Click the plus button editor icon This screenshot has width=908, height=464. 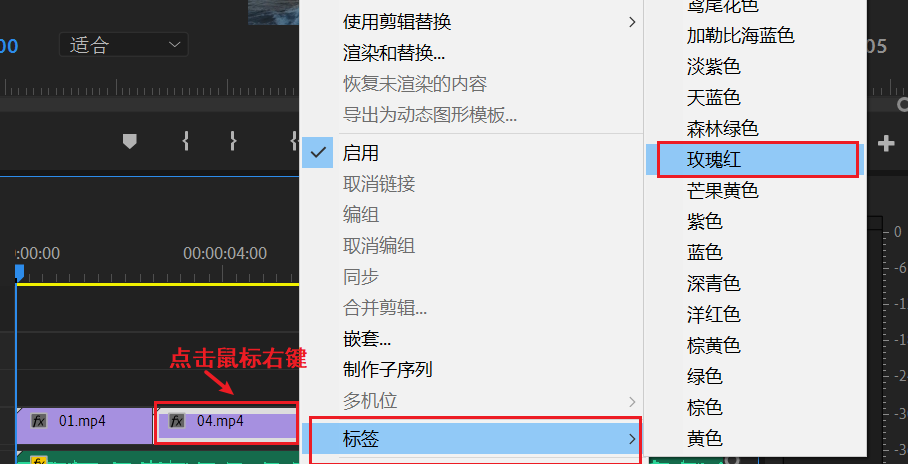click(x=886, y=143)
